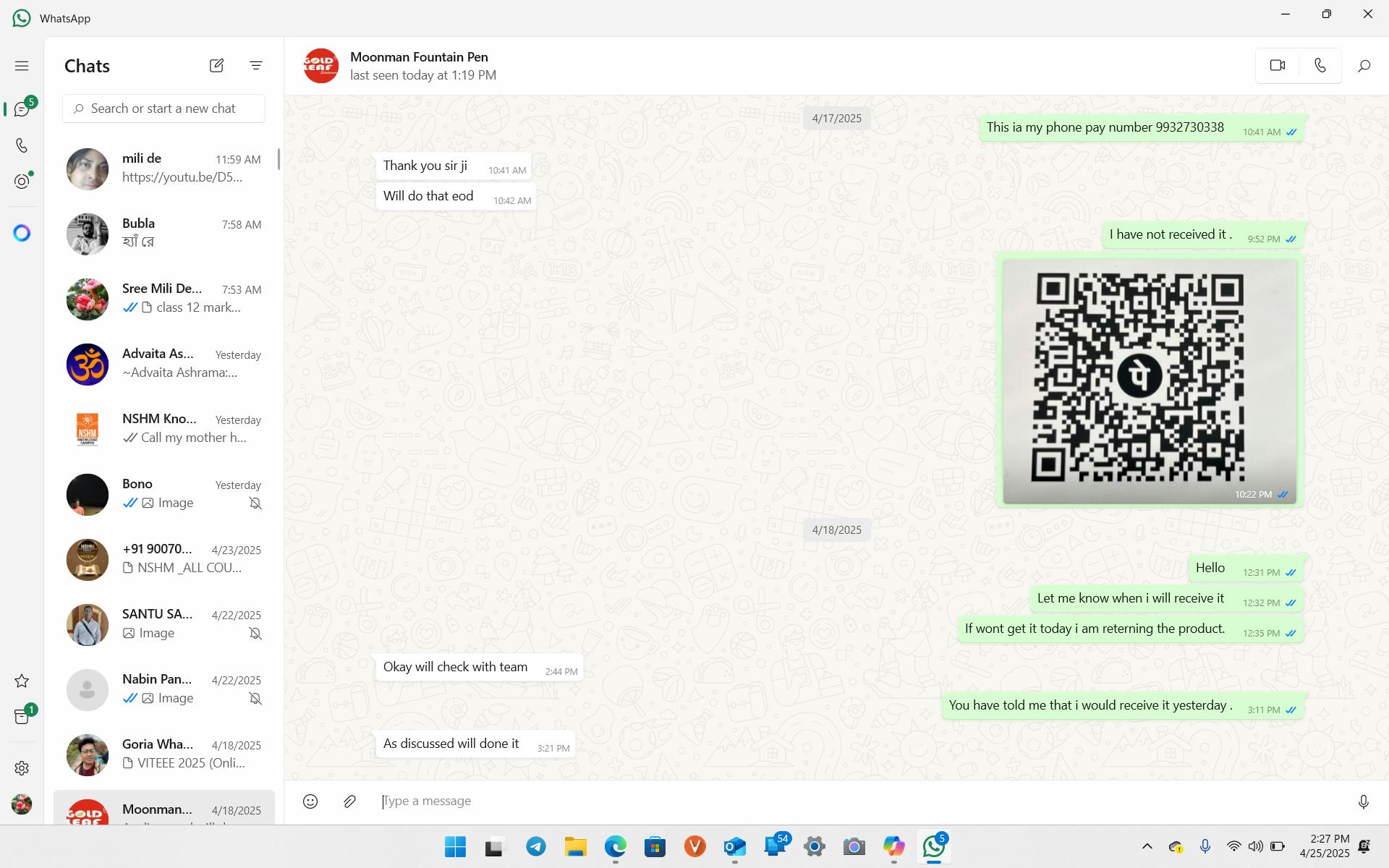Screen dimensions: 1389x868
Task: Show hidden system tray icons
Action: (1147, 846)
